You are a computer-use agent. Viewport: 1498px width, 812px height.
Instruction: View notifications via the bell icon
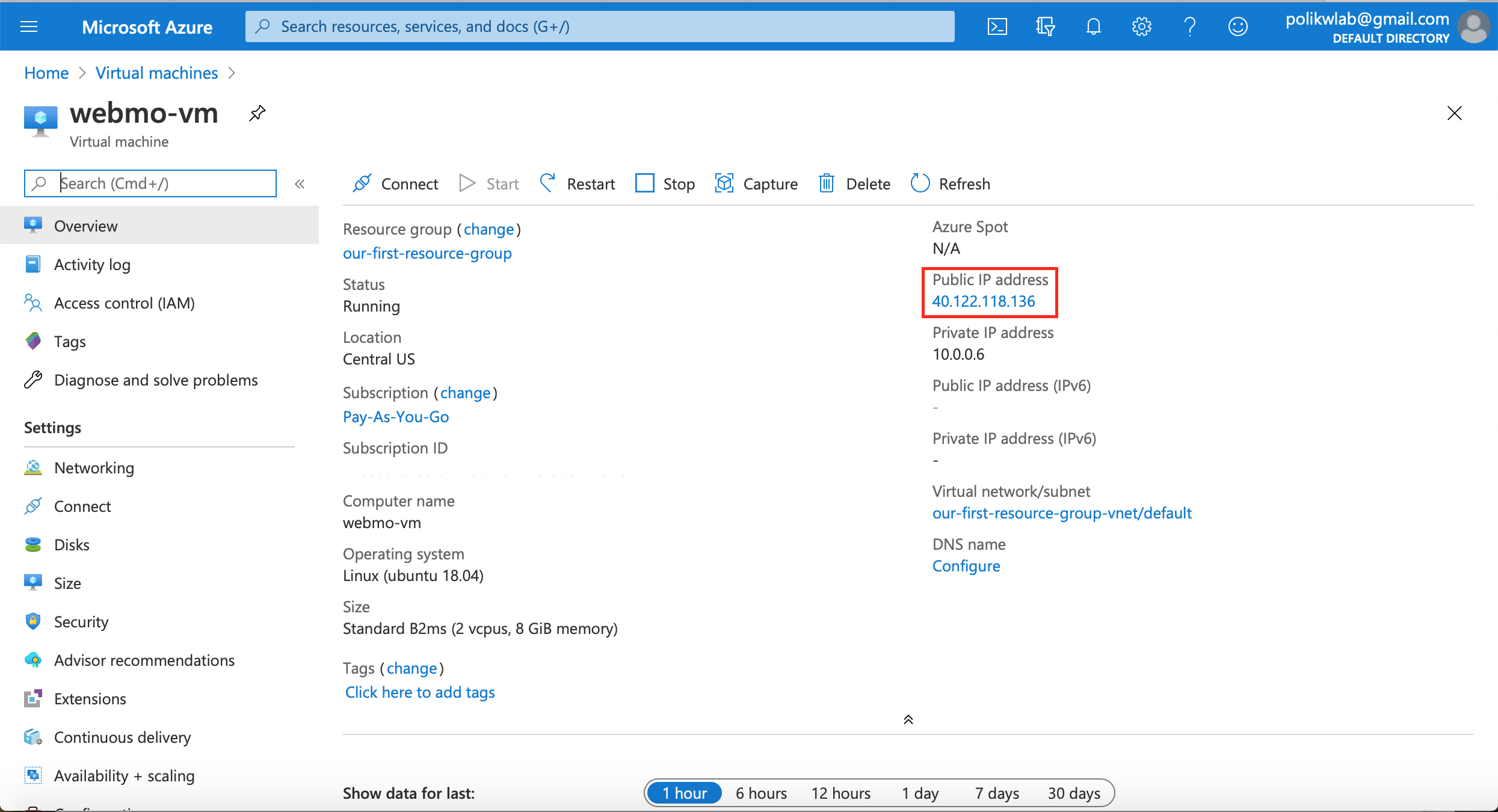[1093, 26]
